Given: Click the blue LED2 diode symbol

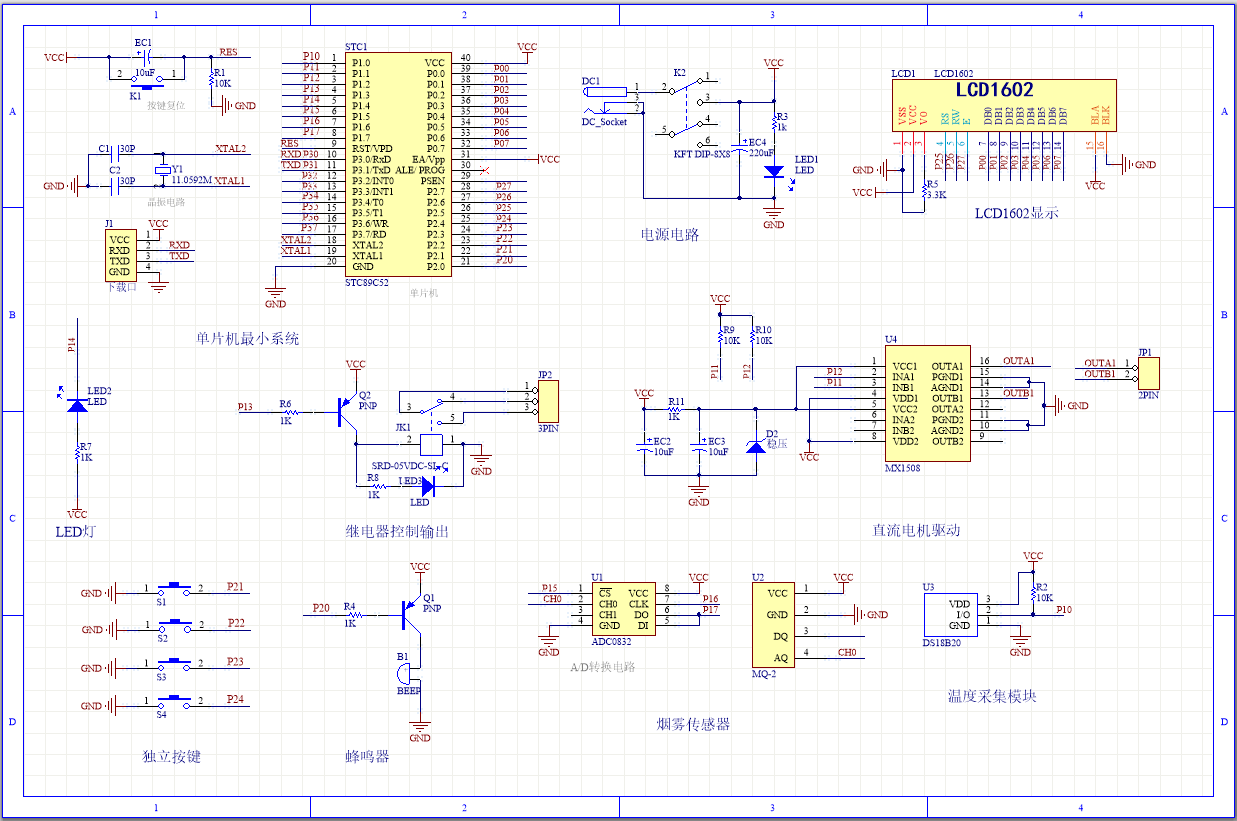Looking at the screenshot, I should (77, 404).
